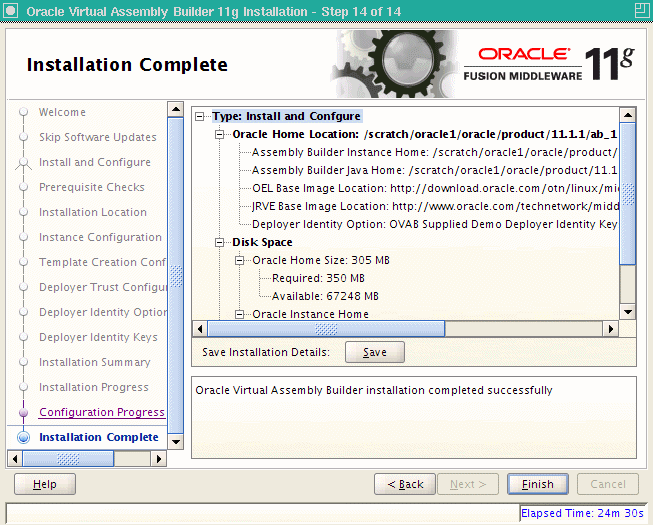Click the Installation Complete step bullet icon
This screenshot has height=525, width=653.
pyautogui.click(x=24, y=438)
